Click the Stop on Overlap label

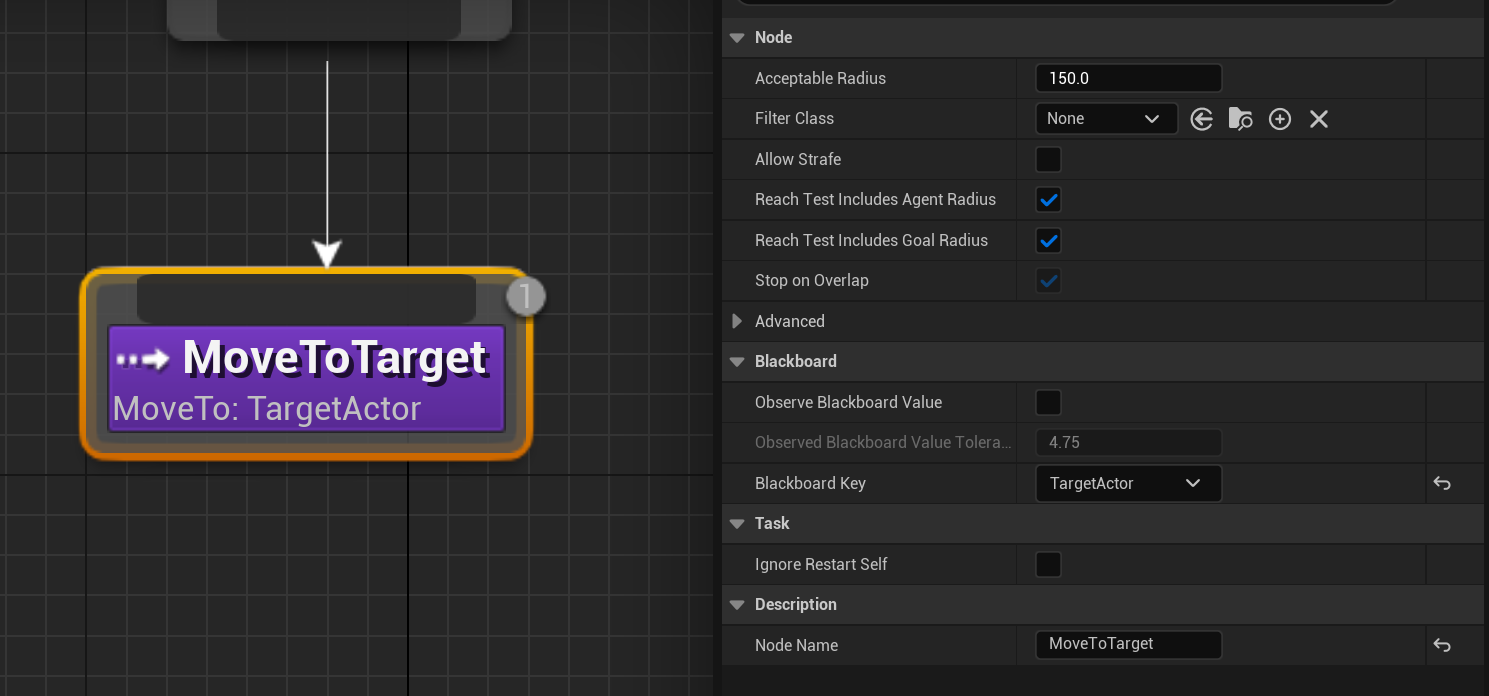(812, 280)
